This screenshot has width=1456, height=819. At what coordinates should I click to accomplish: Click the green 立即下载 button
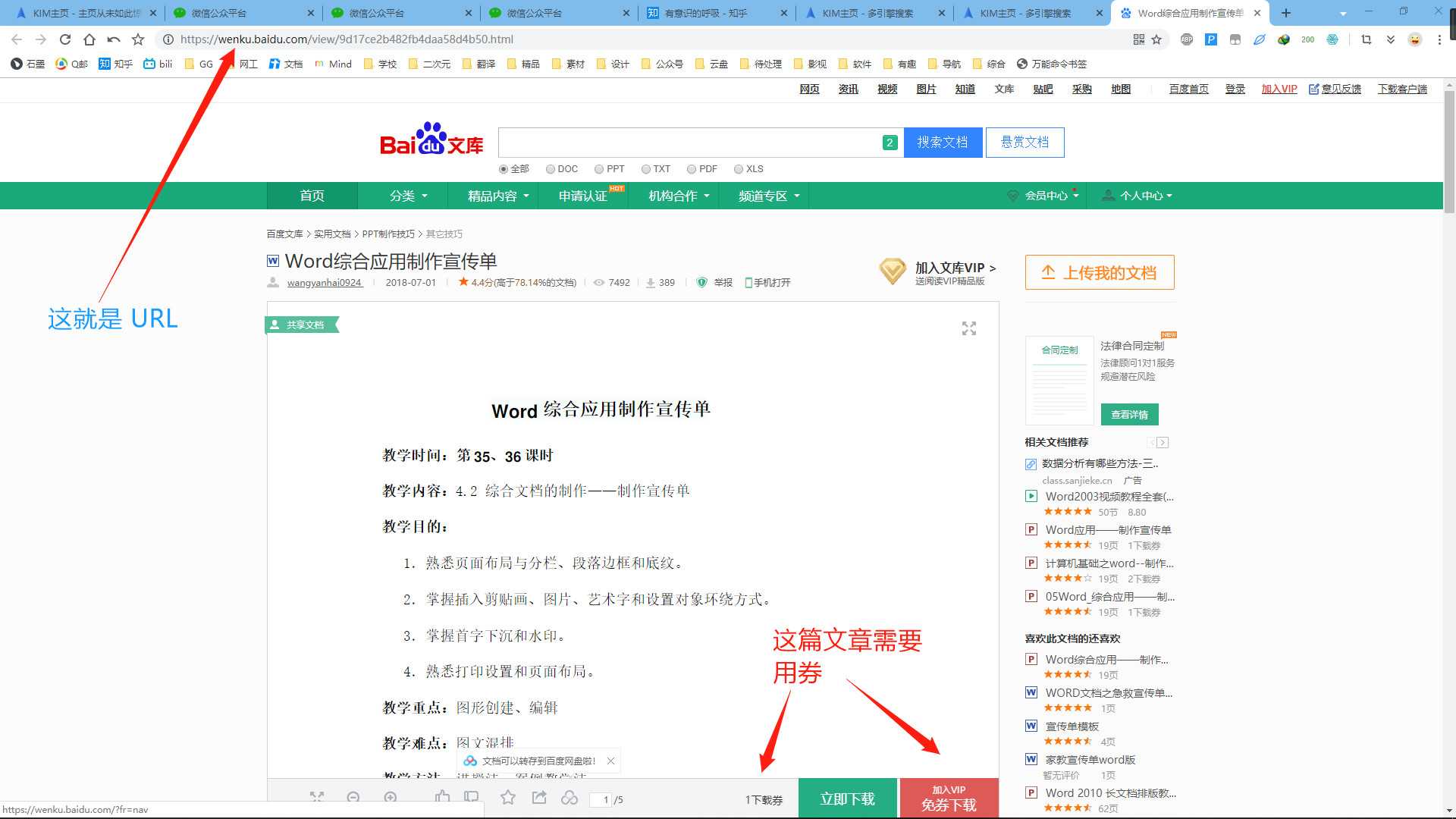tap(847, 799)
